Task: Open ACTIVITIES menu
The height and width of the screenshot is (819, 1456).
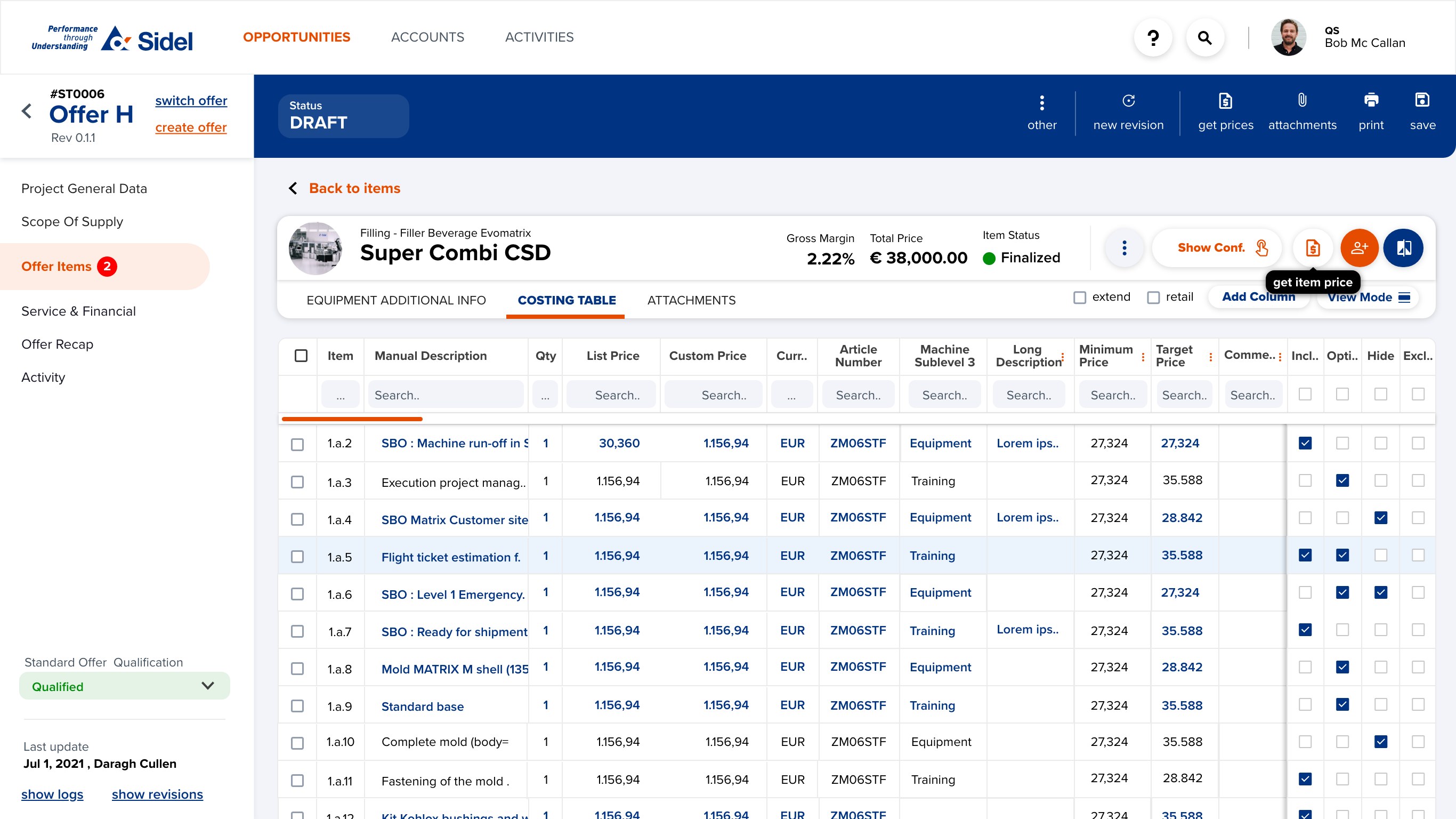Action: [x=539, y=37]
